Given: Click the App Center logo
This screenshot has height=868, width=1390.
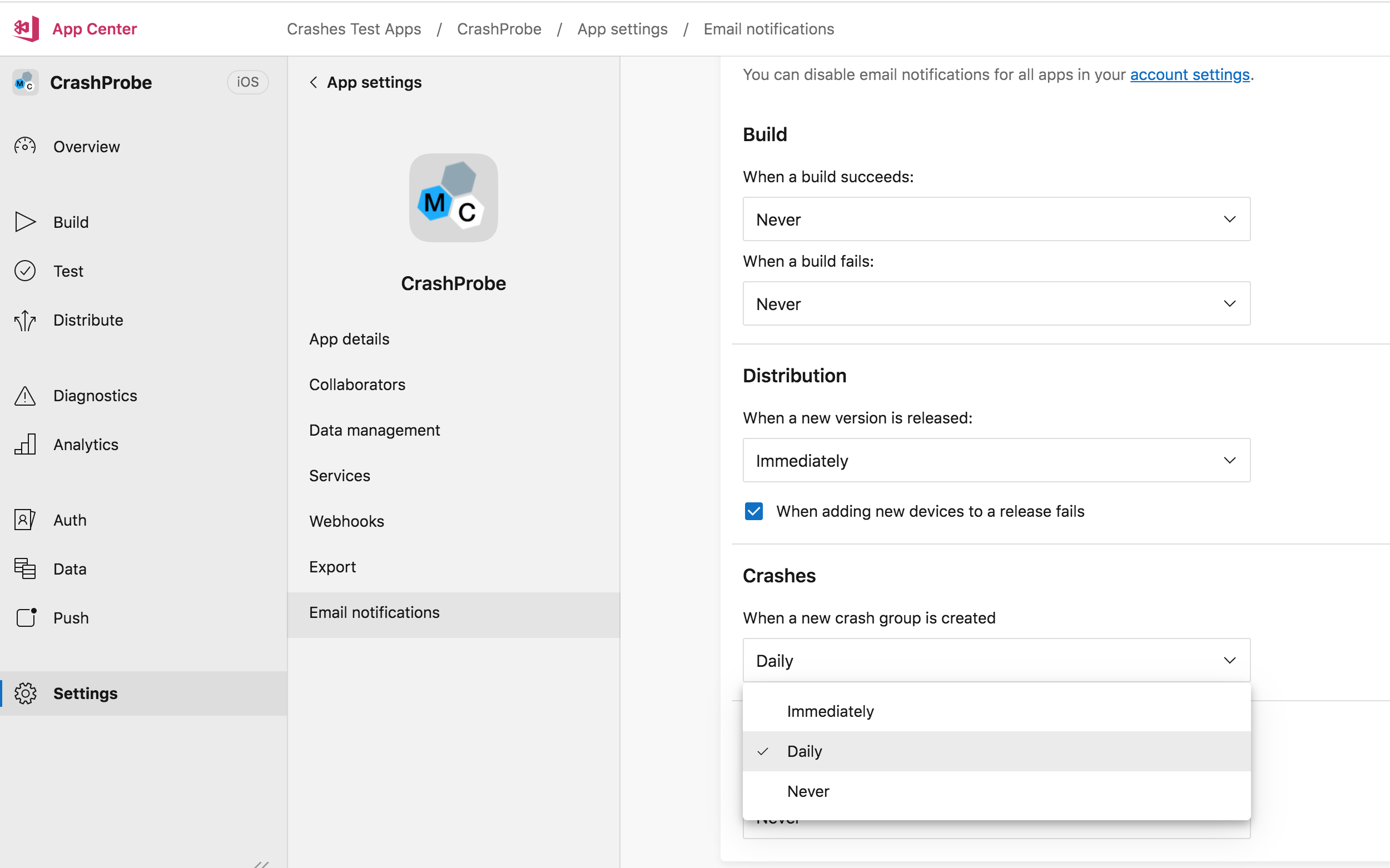Looking at the screenshot, I should [25, 28].
